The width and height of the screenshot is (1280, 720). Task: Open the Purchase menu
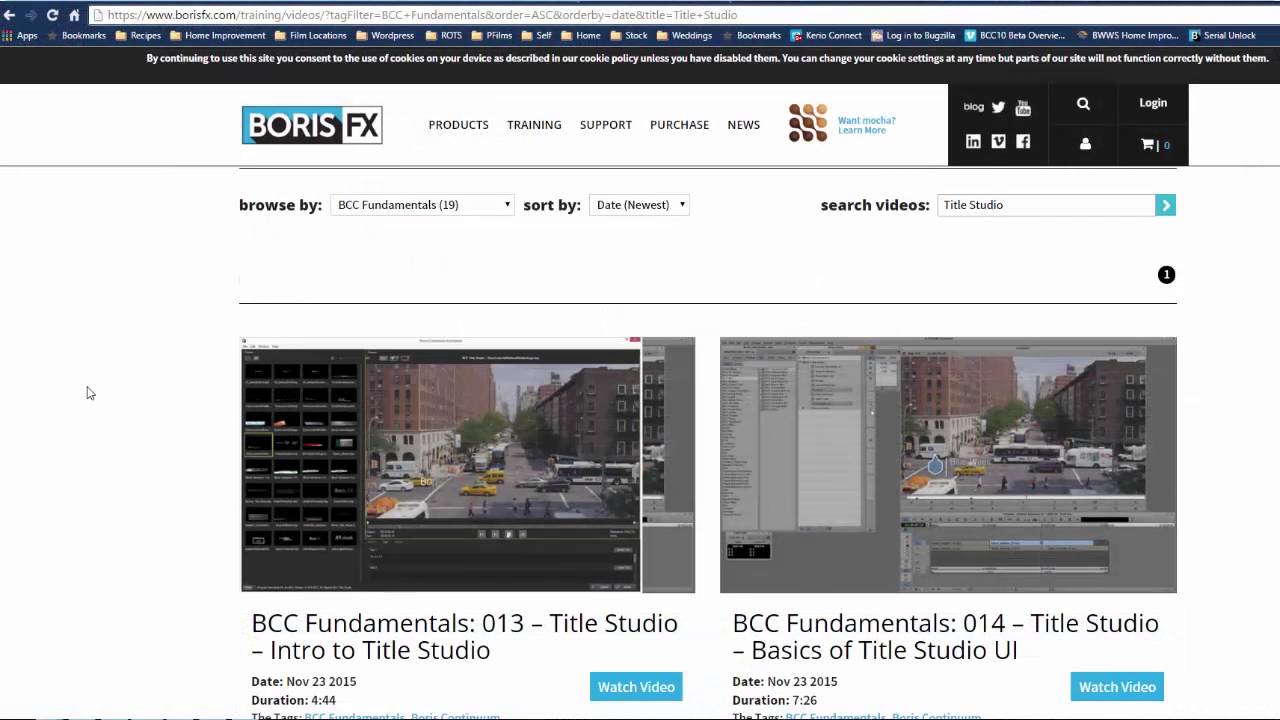679,125
